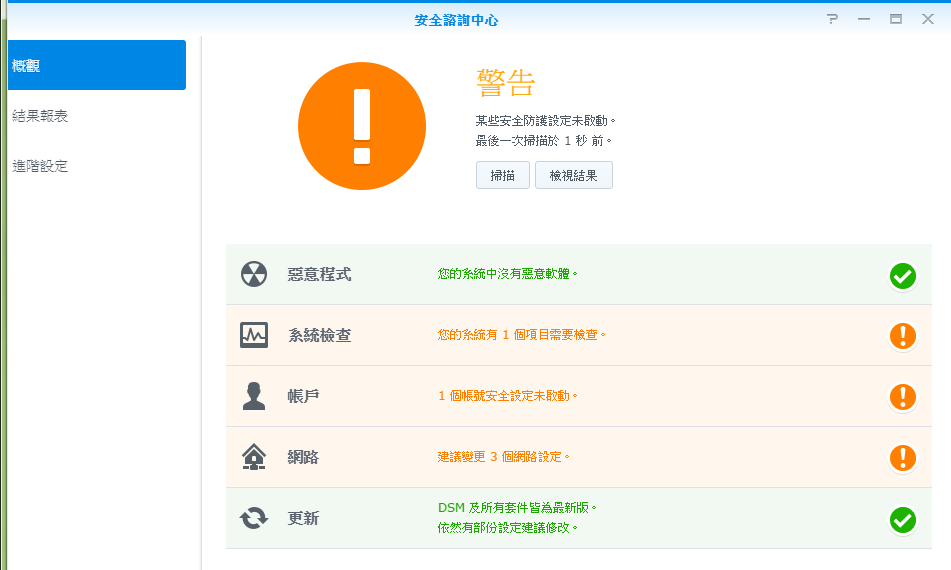Click the large orange warning status icon

pyautogui.click(x=361, y=126)
